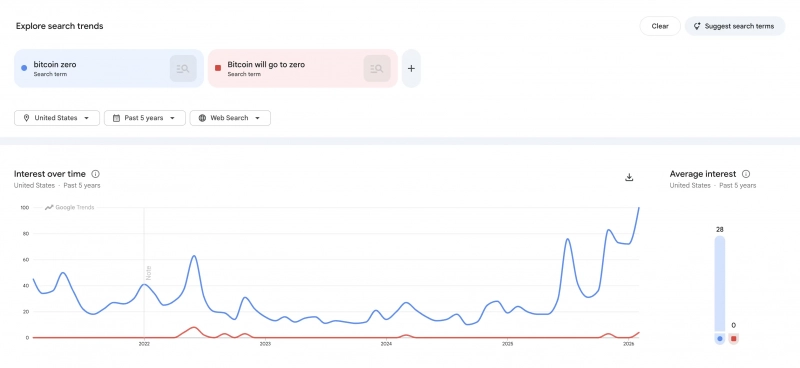This screenshot has width=800, height=368.
Task: Click the blue average interest bar labeled 28
Action: pos(719,284)
